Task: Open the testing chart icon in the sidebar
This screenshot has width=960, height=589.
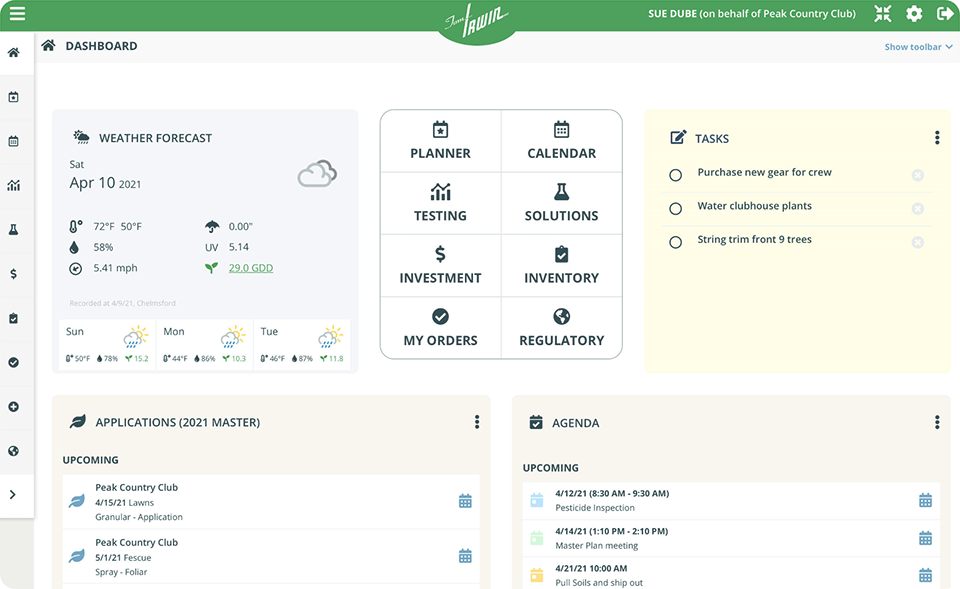Action: (13, 186)
